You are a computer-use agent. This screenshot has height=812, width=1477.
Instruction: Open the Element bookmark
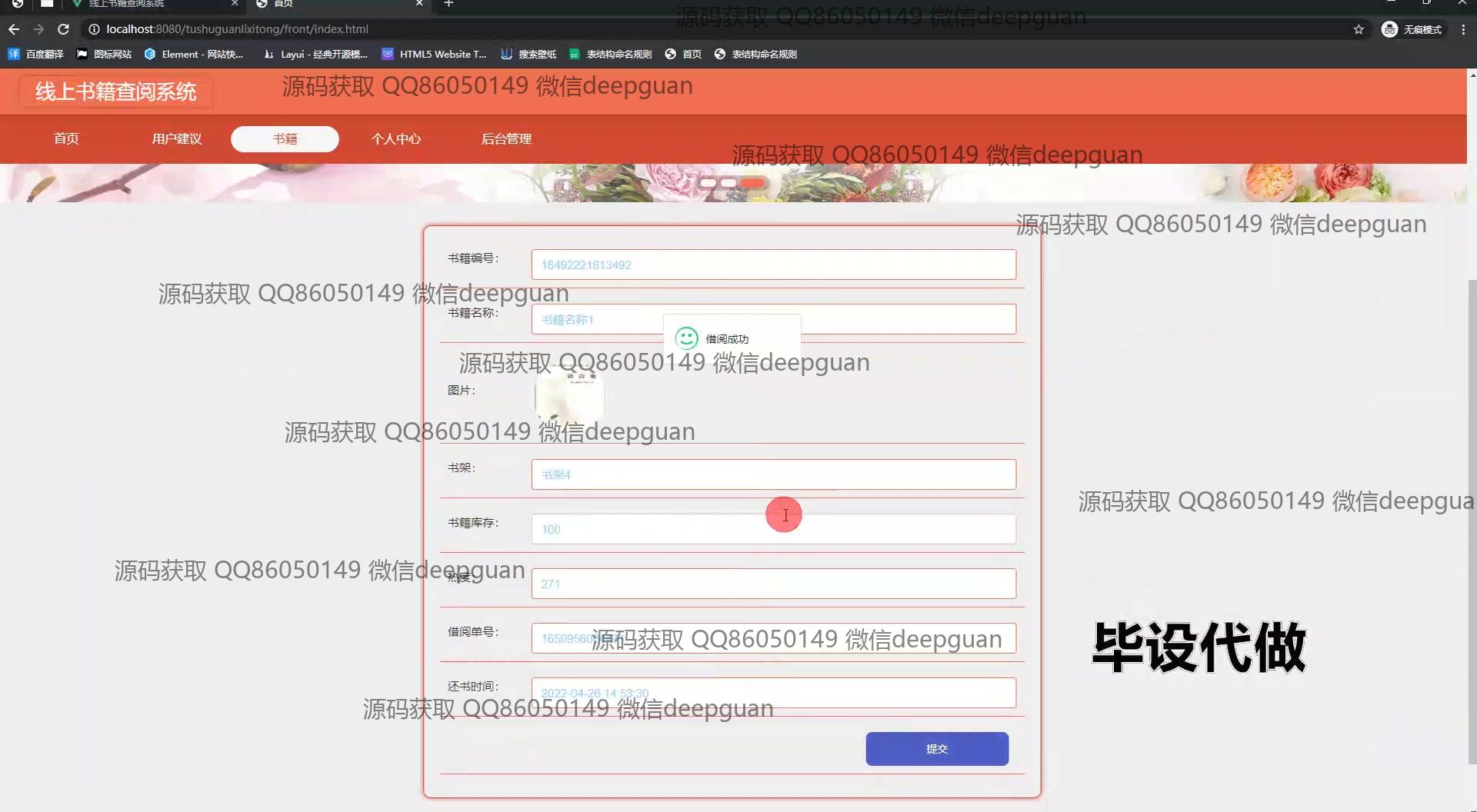coord(194,54)
